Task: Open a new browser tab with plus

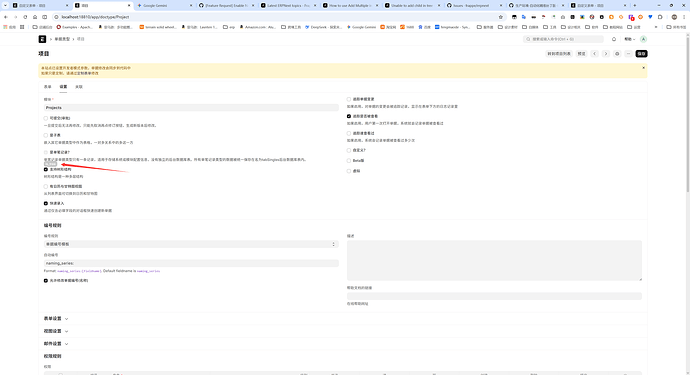Action: (635, 5)
